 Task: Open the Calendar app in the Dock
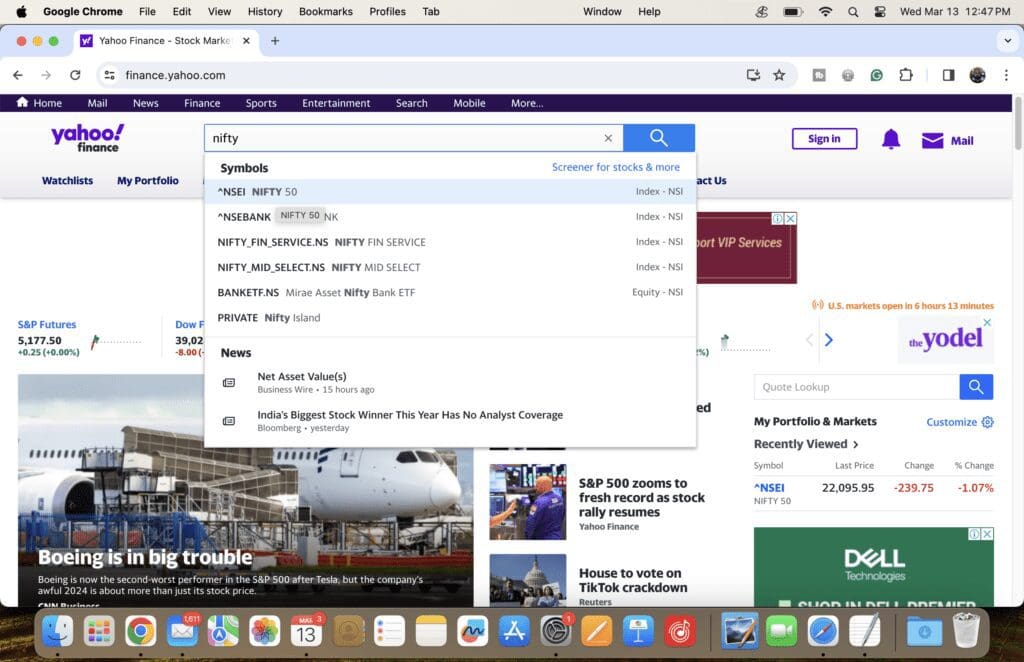[x=306, y=631]
